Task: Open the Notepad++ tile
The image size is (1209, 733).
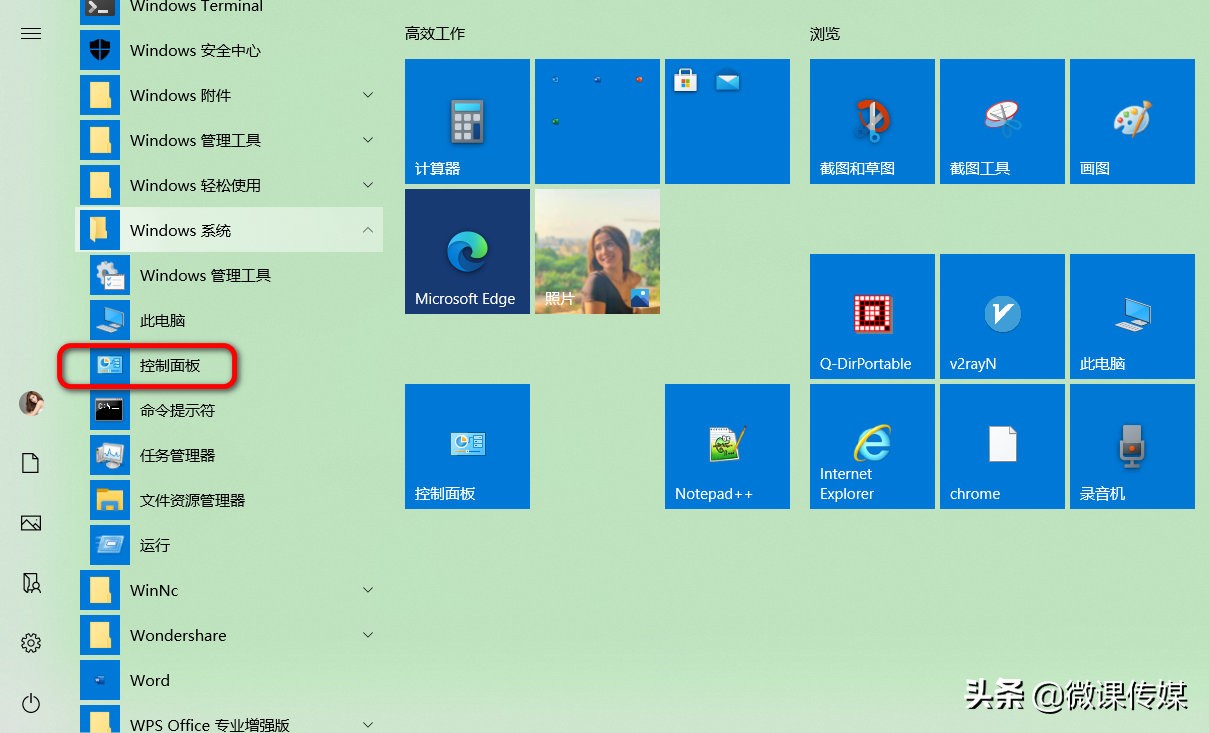Action: click(727, 446)
